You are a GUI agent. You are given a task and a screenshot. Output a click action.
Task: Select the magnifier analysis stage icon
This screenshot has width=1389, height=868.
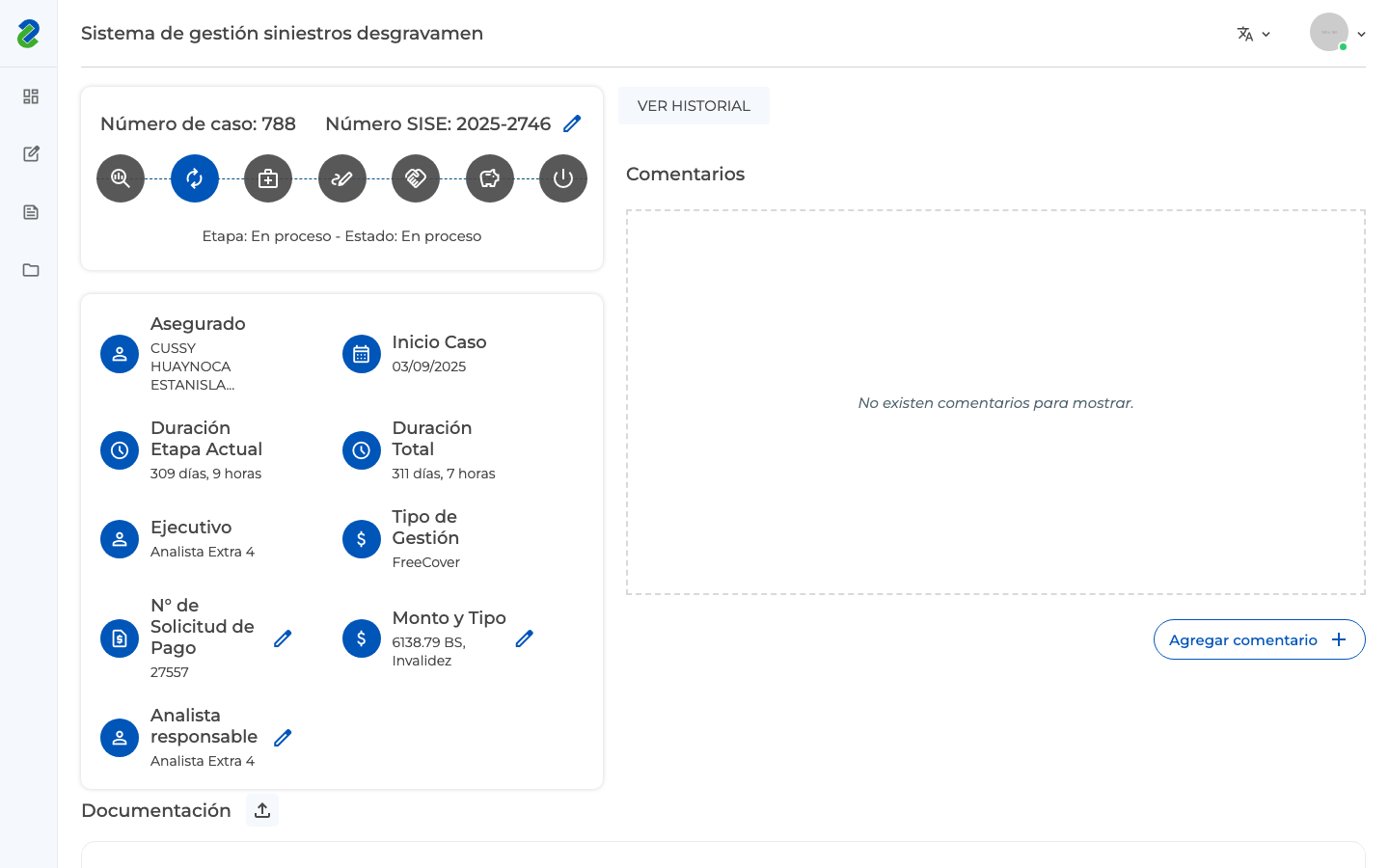pos(121,178)
